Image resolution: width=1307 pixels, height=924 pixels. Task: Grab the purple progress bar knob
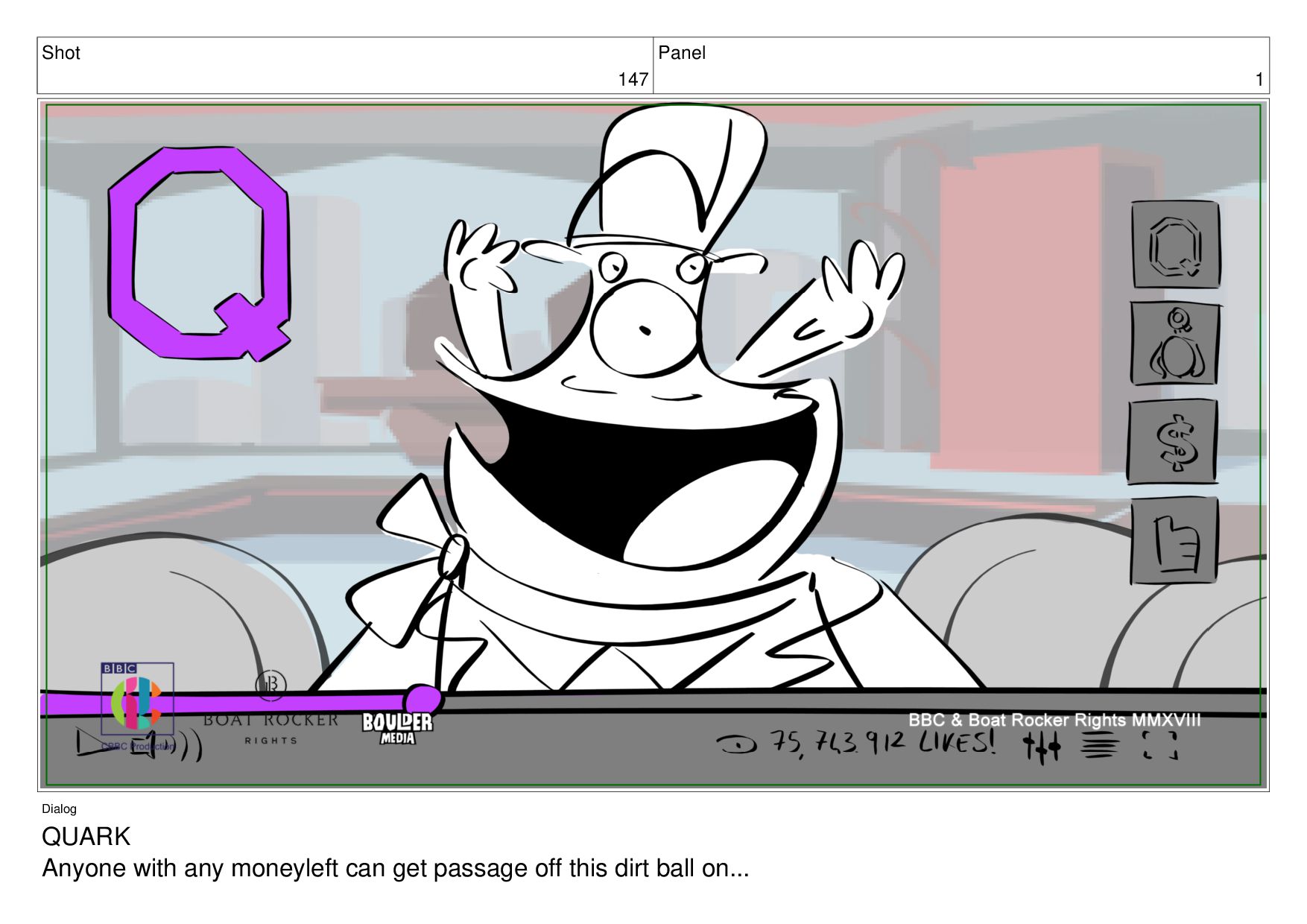[423, 700]
